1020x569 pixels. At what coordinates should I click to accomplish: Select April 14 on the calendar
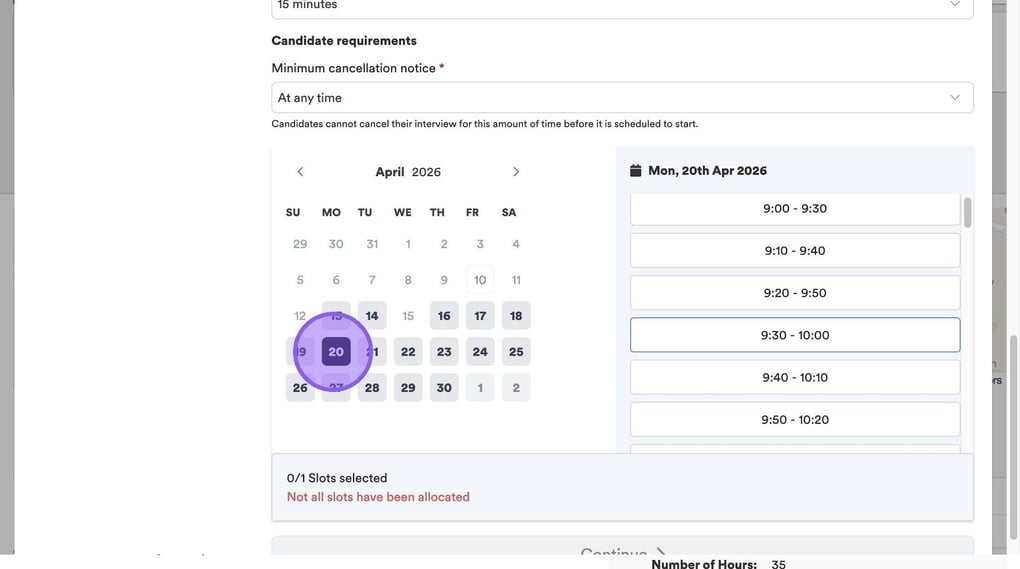372,316
